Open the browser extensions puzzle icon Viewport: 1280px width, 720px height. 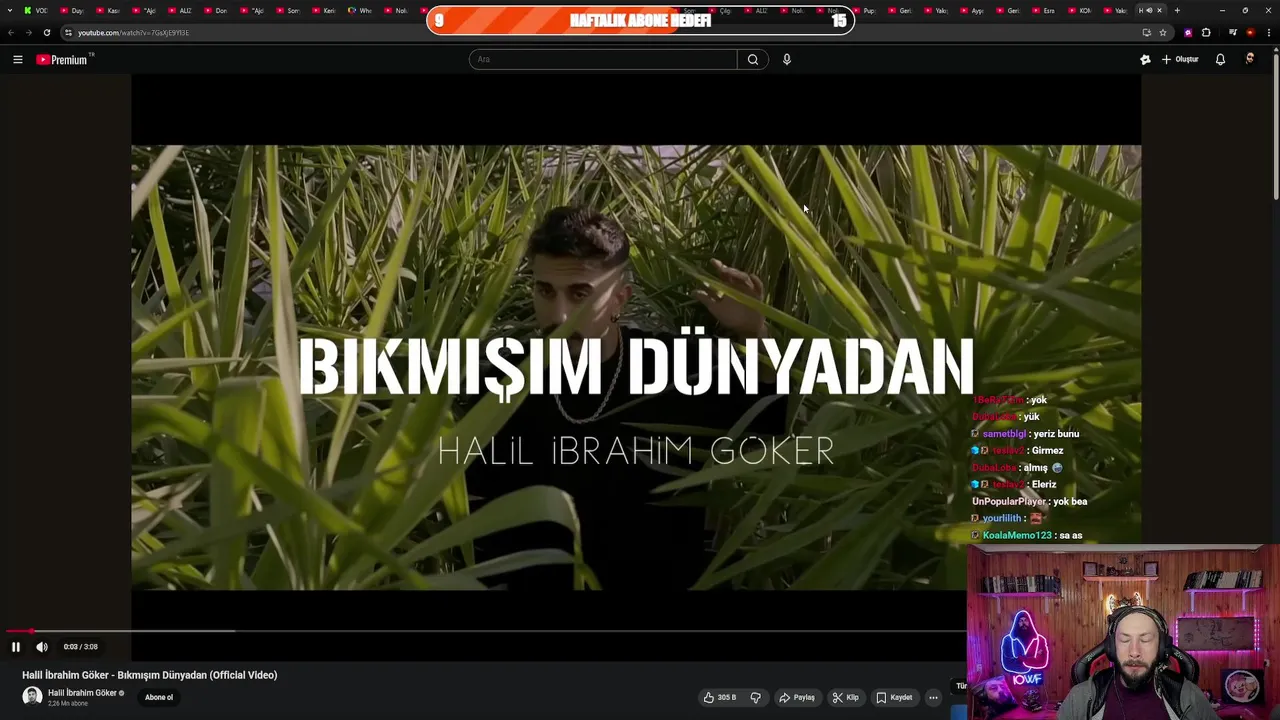[x=1206, y=32]
